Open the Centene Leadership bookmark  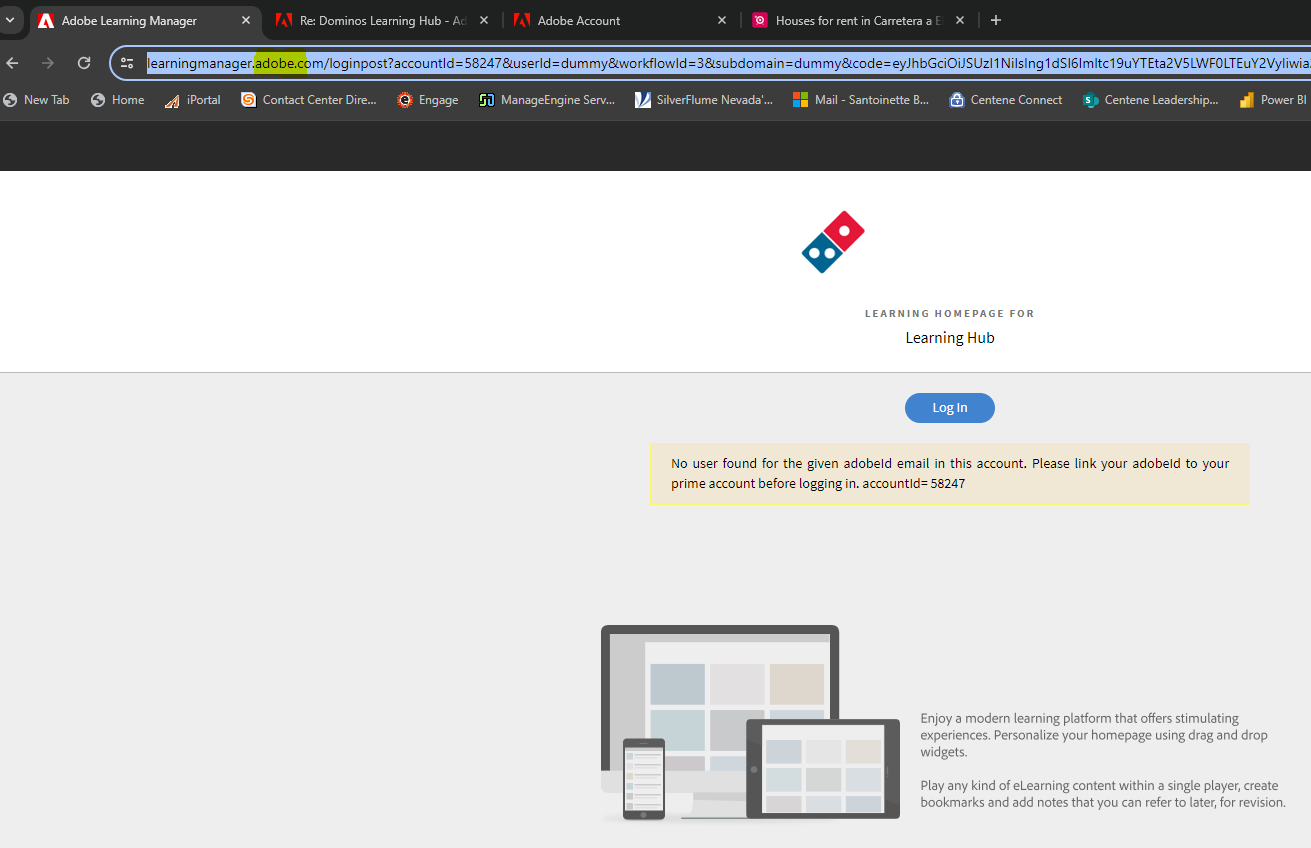click(x=1150, y=99)
